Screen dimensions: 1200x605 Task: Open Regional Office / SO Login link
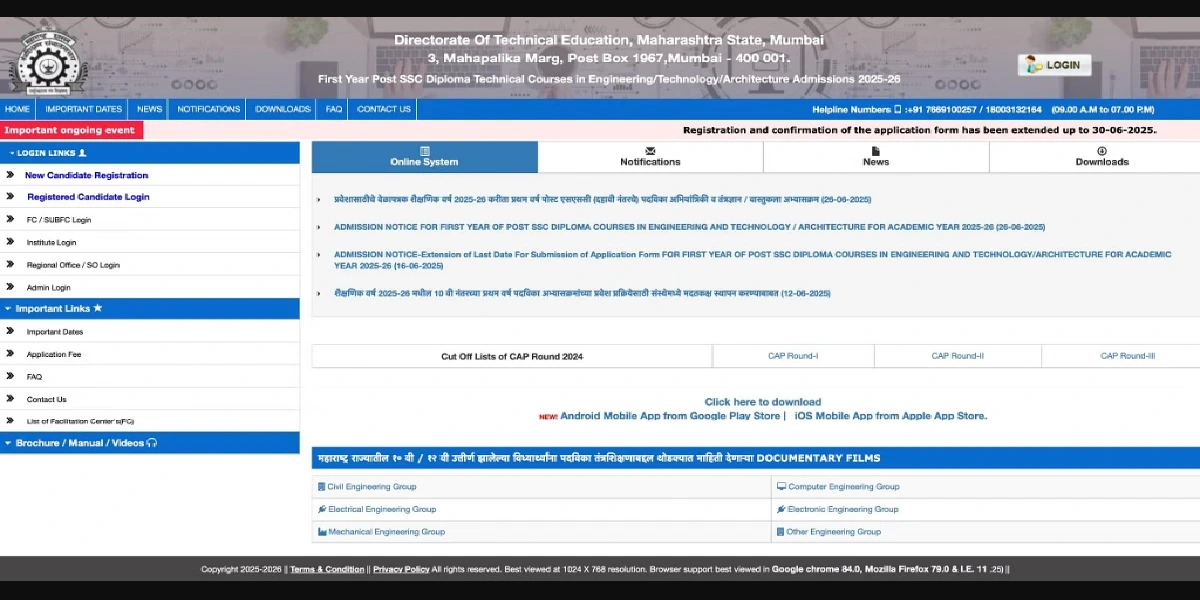(73, 265)
